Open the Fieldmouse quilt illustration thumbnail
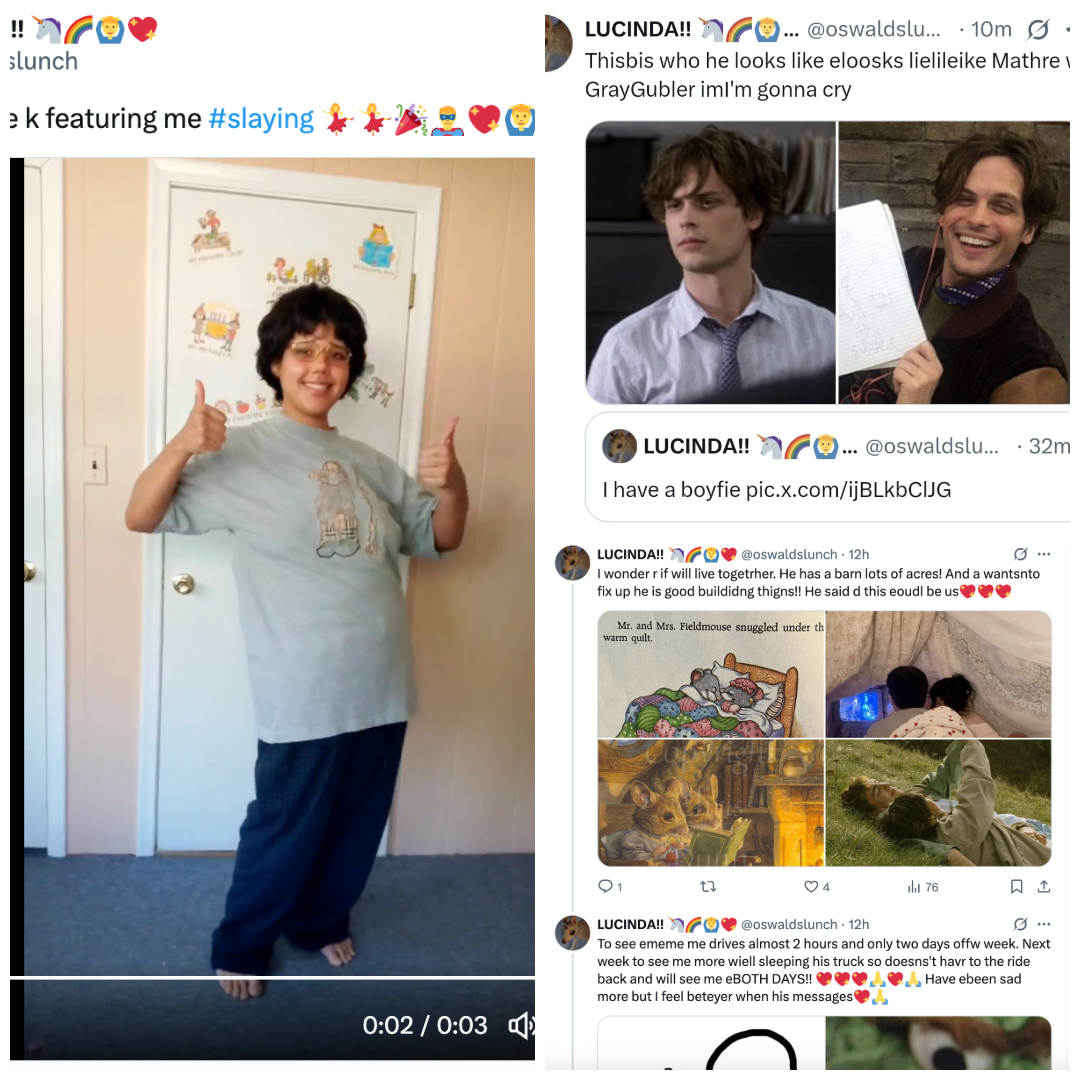The image size is (1080, 1080). 711,674
